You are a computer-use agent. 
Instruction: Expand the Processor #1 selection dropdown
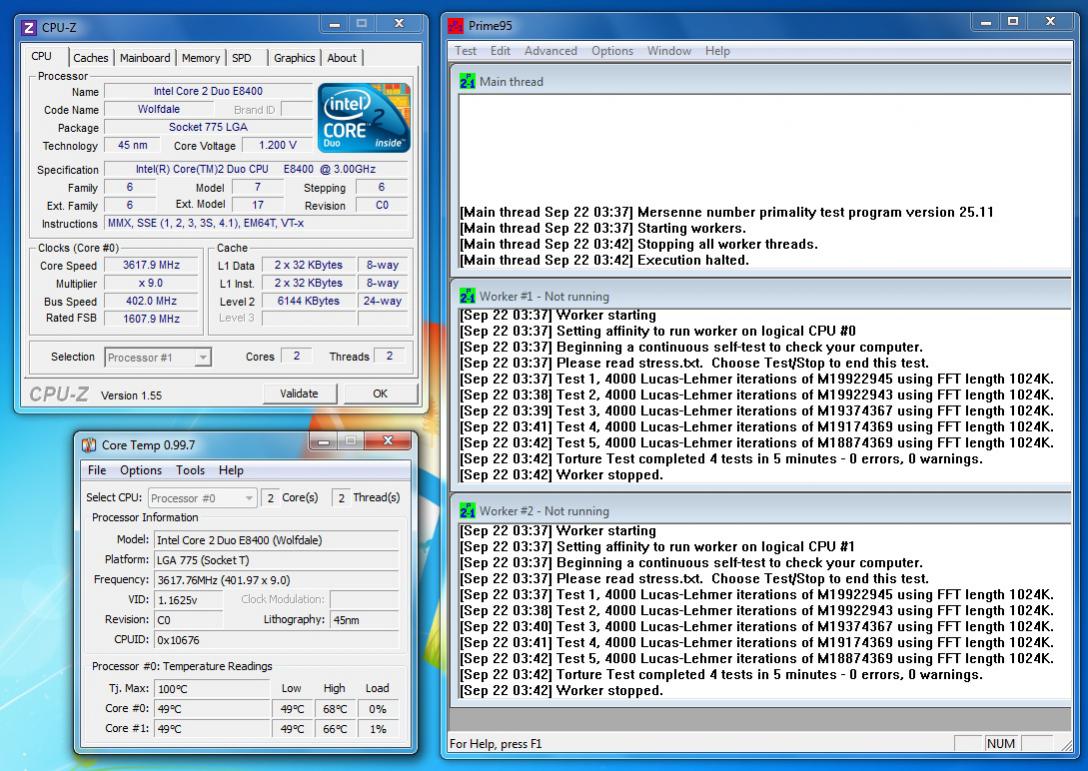pos(203,357)
